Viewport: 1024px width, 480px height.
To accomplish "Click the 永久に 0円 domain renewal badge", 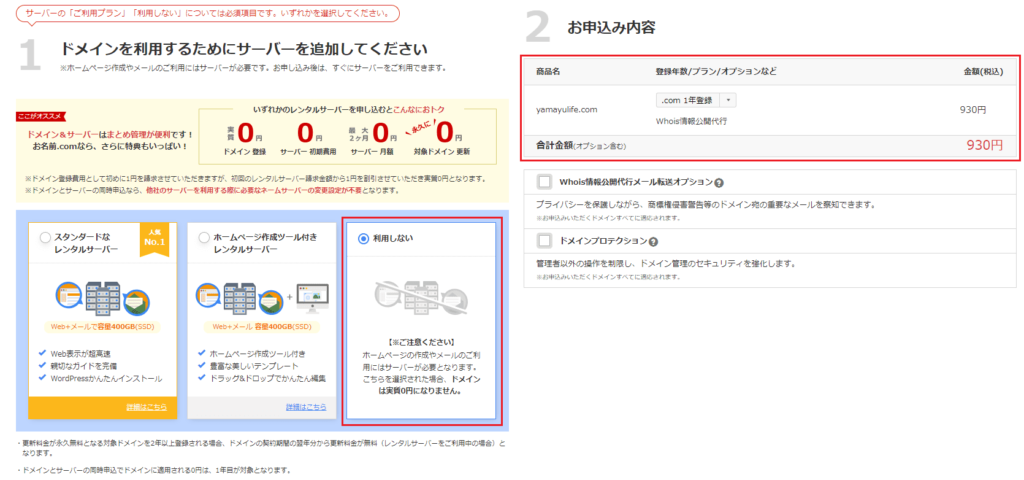I will (x=444, y=133).
